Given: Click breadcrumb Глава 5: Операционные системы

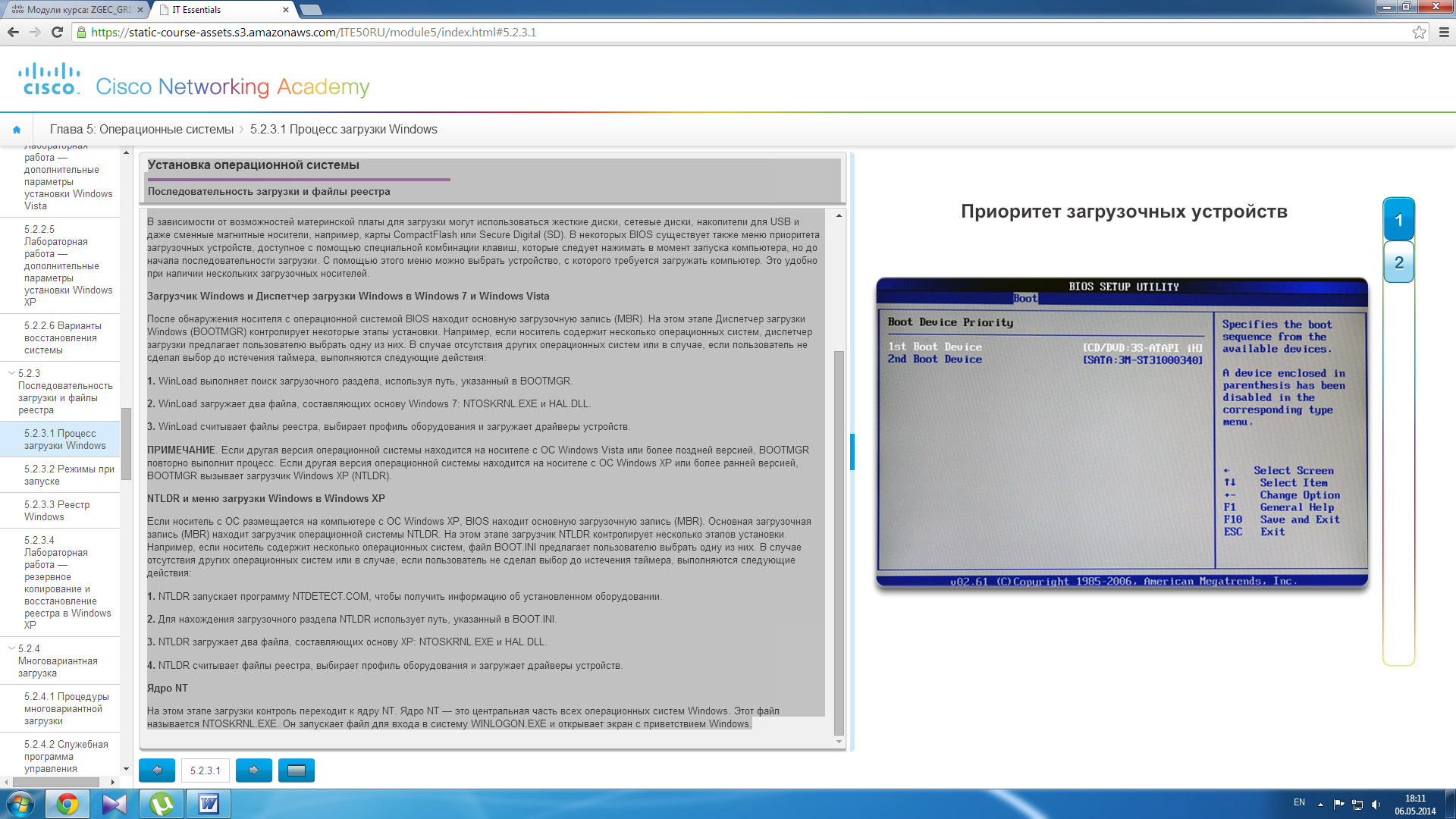Looking at the screenshot, I should click(x=142, y=130).
